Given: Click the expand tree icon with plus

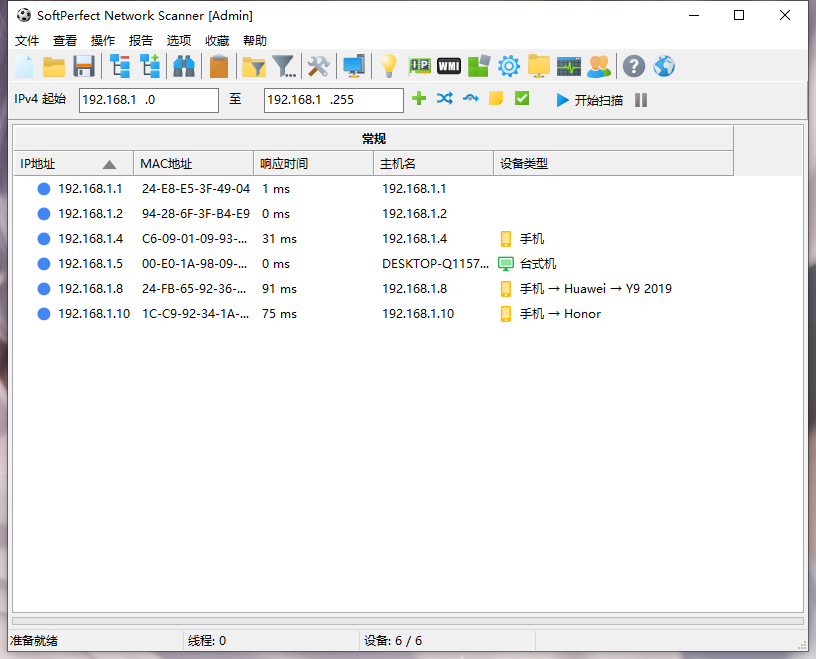Looking at the screenshot, I should [150, 66].
